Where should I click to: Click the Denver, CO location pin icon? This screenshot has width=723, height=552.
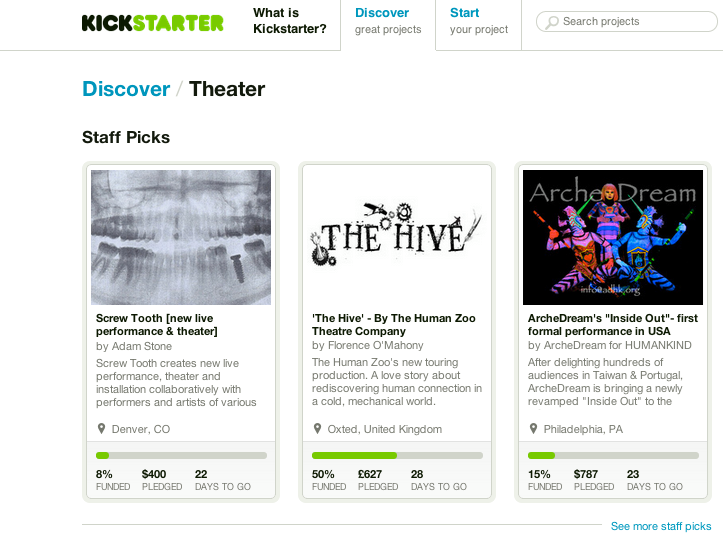[x=101, y=429]
